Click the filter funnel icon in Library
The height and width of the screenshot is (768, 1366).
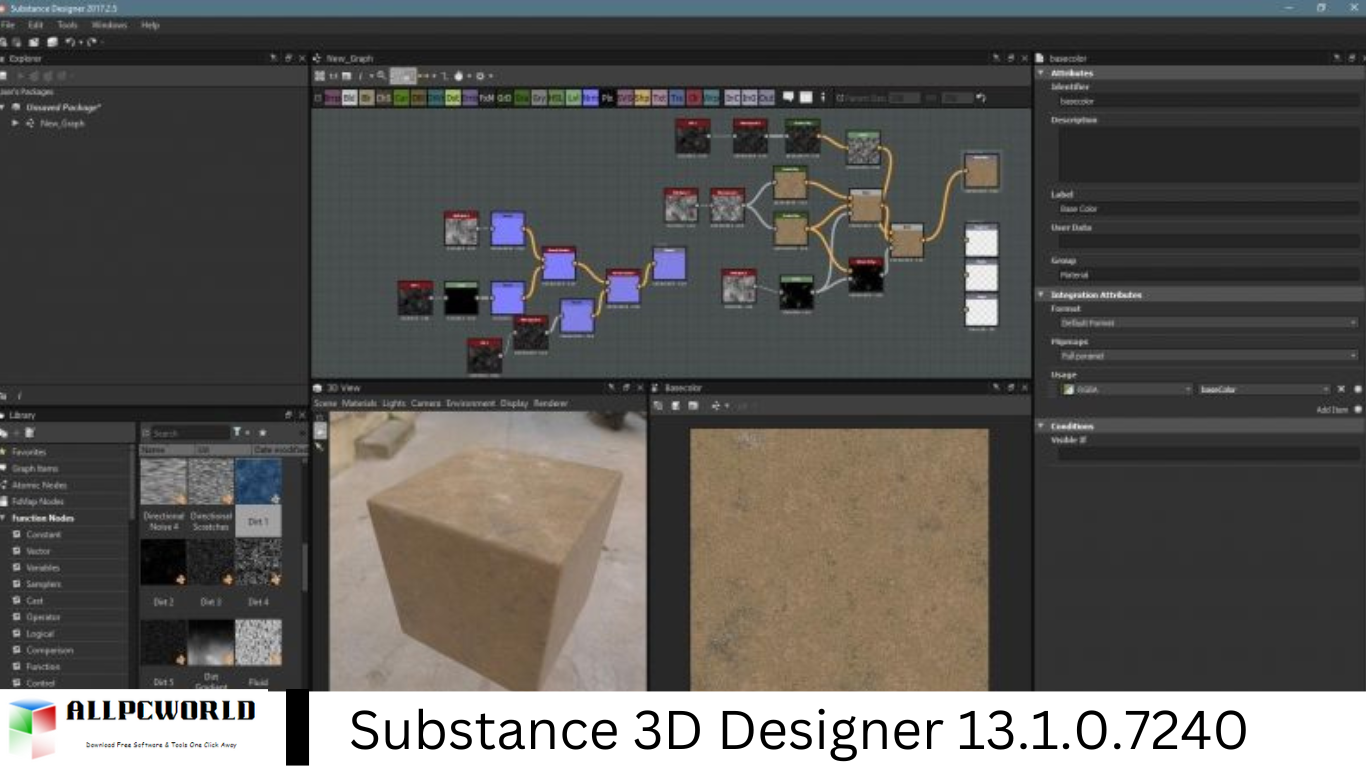click(238, 432)
